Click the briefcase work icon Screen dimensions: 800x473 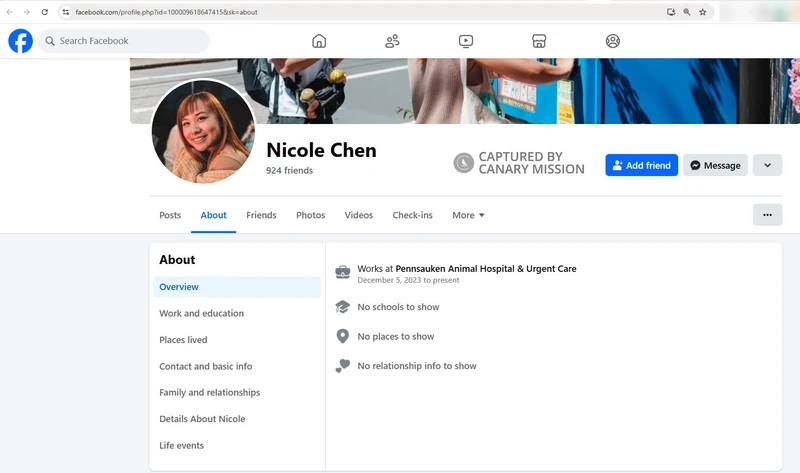coord(343,272)
